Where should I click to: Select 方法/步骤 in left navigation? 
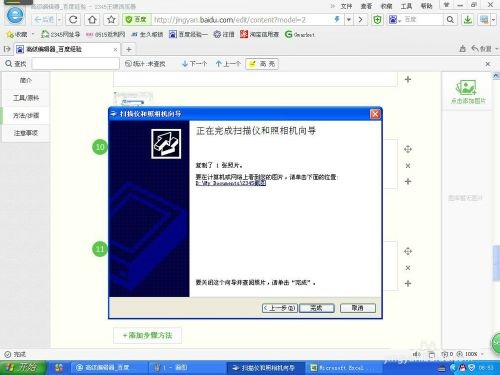[x=26, y=116]
